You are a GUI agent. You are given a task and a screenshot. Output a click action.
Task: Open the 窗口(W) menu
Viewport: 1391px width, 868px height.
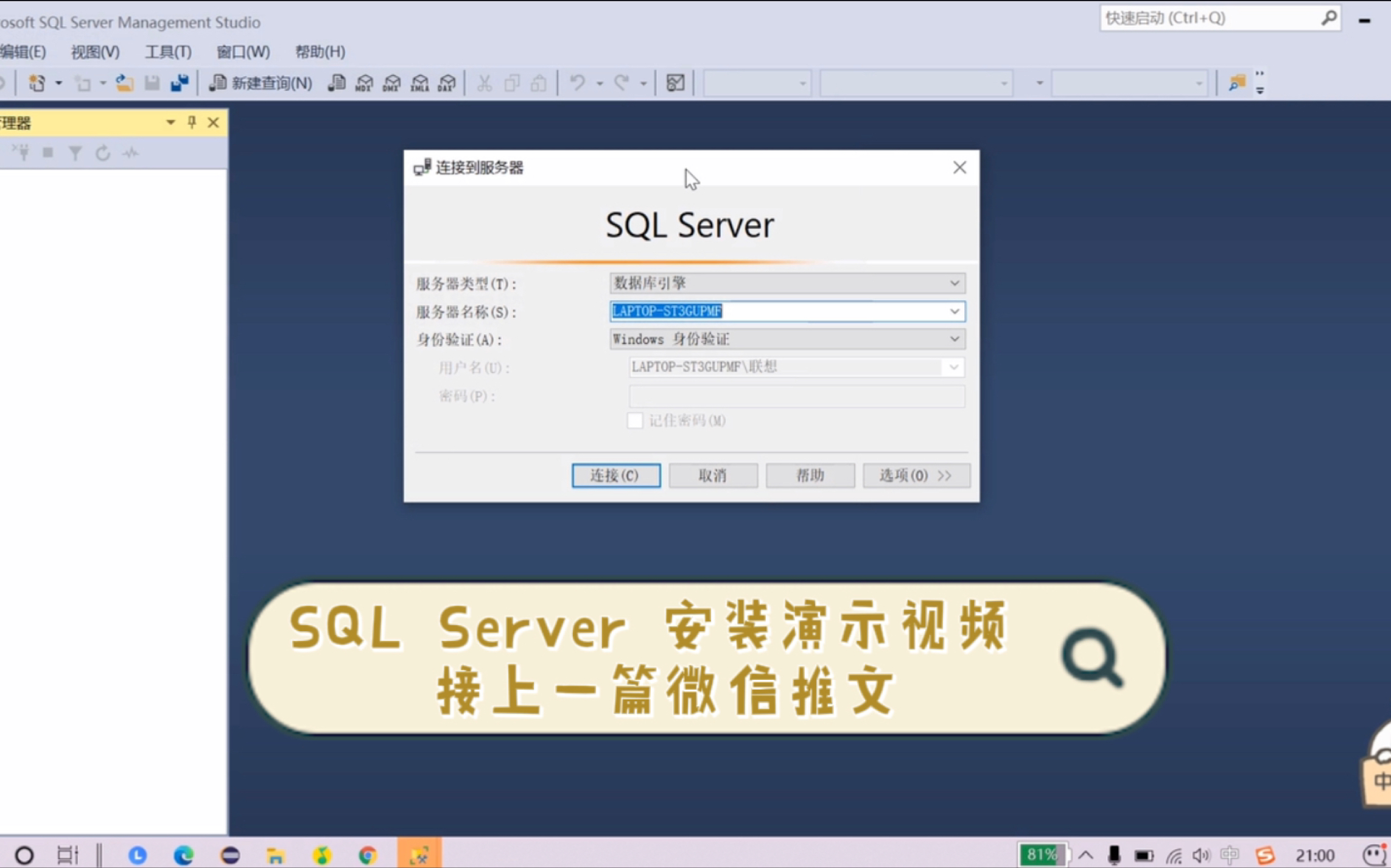(x=243, y=52)
